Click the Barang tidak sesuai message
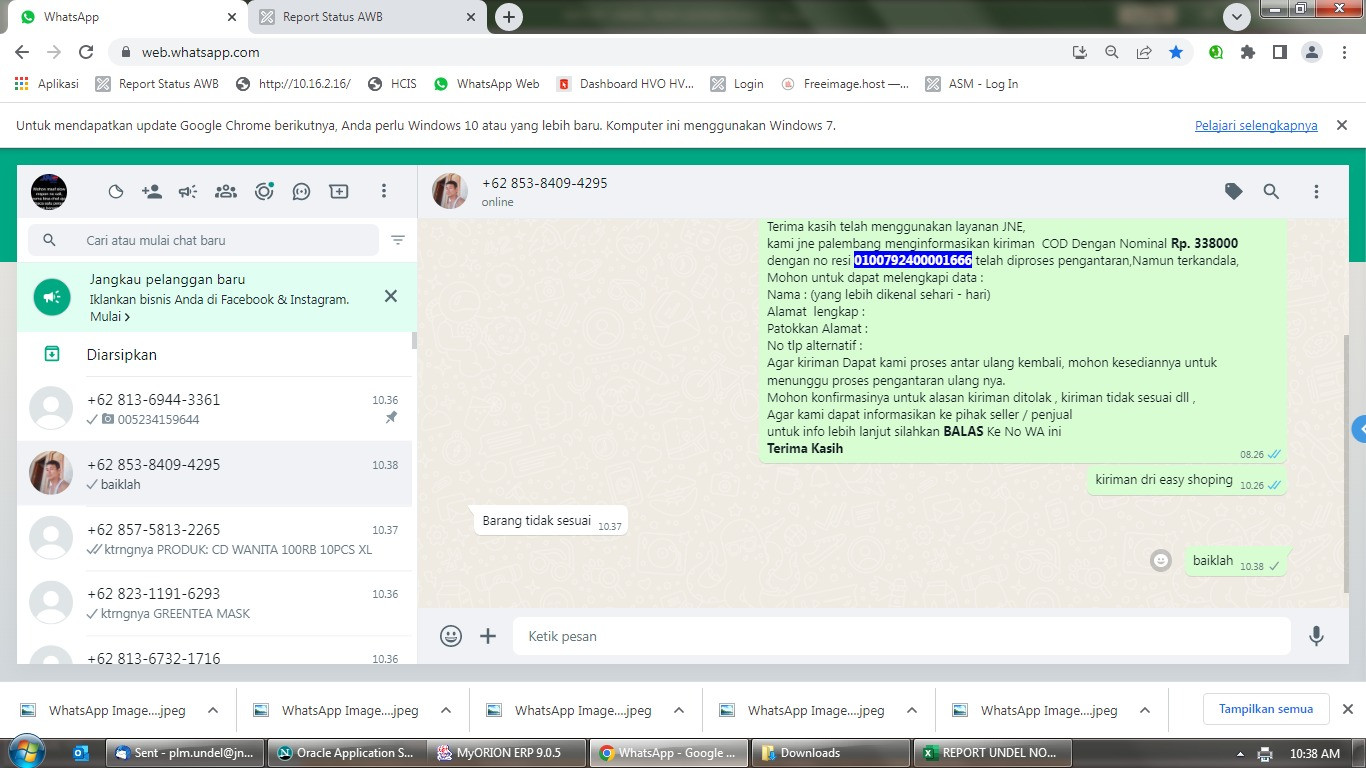Viewport: 1366px width, 768px height. [551, 521]
